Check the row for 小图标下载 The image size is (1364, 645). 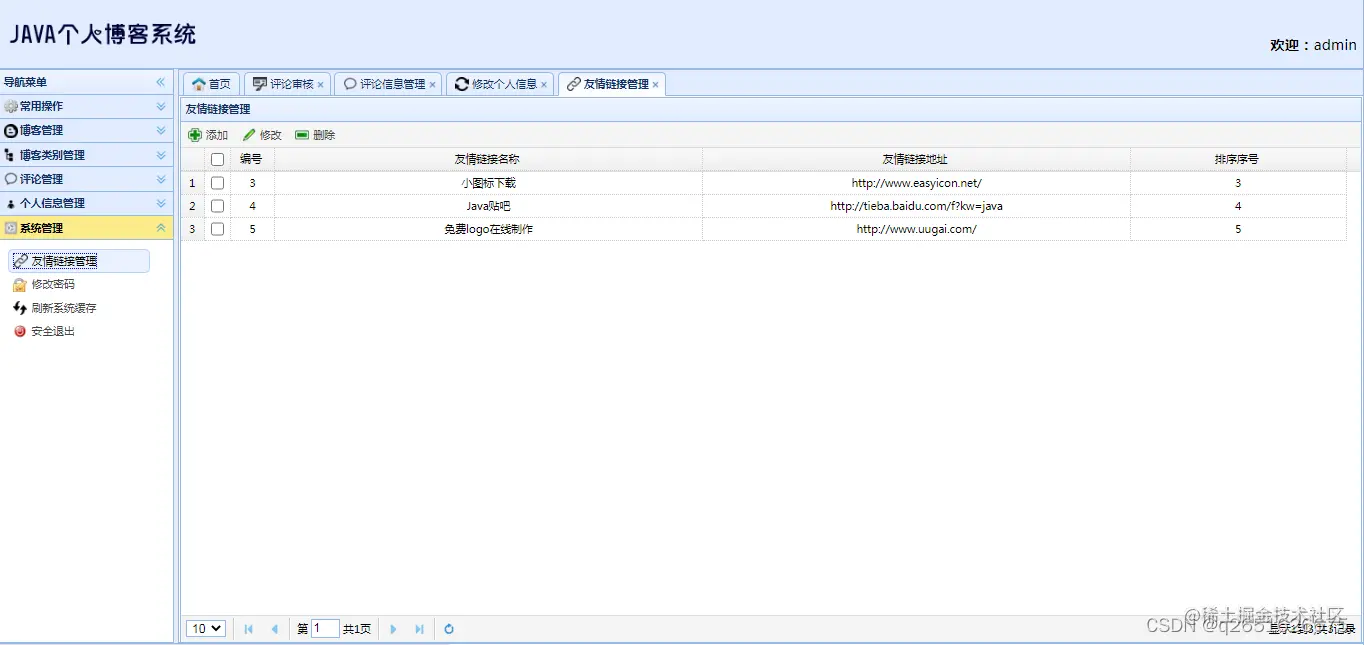tap(217, 183)
